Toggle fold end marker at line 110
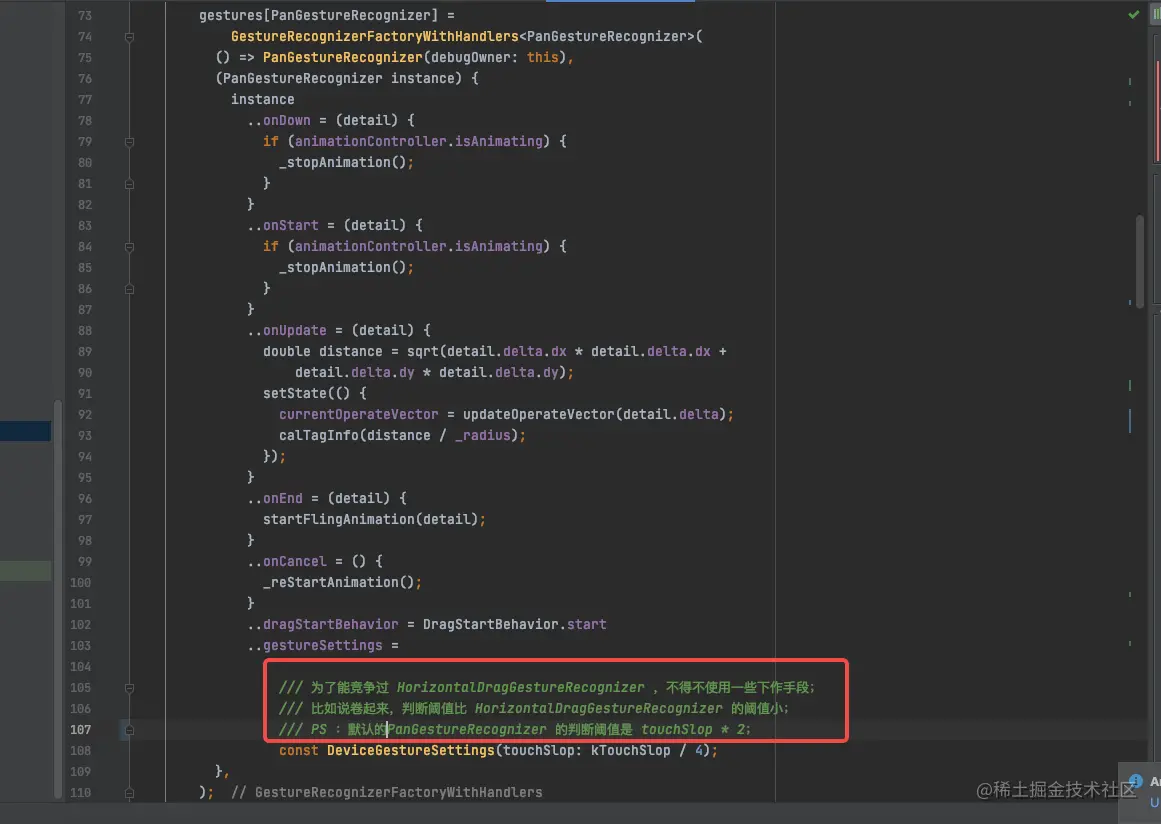This screenshot has height=824, width=1161. point(129,793)
